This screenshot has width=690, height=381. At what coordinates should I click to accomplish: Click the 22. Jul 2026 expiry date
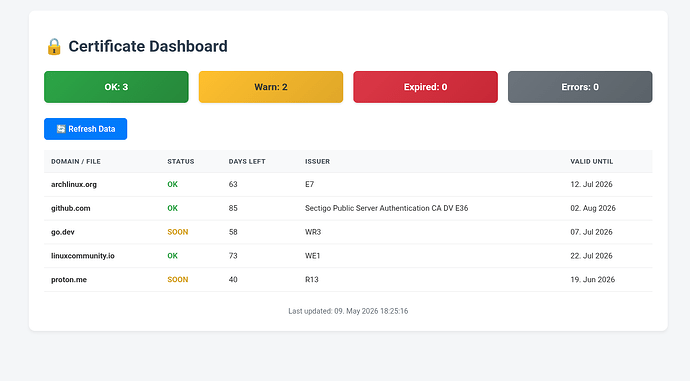tap(591, 256)
